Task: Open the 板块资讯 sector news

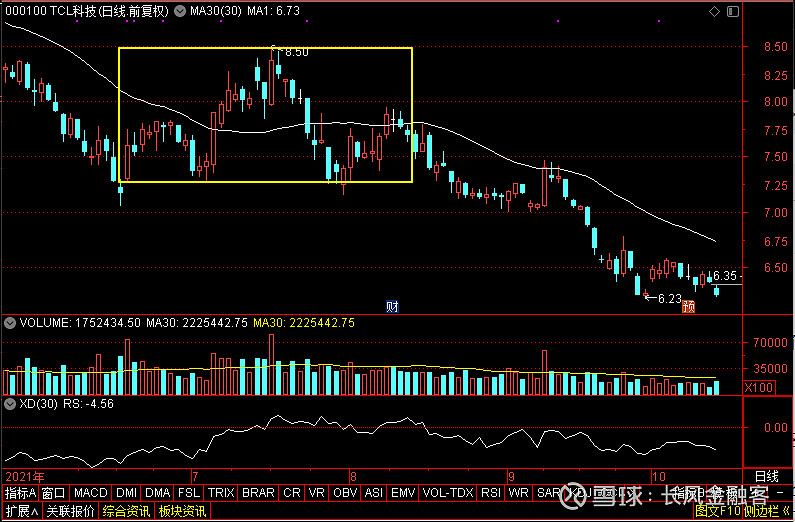Action: tap(181, 511)
